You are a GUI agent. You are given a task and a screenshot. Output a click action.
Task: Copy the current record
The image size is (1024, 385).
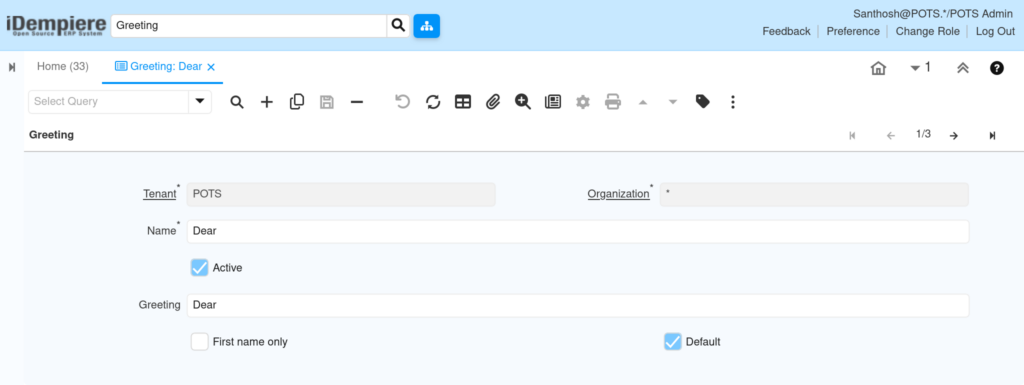coord(296,102)
